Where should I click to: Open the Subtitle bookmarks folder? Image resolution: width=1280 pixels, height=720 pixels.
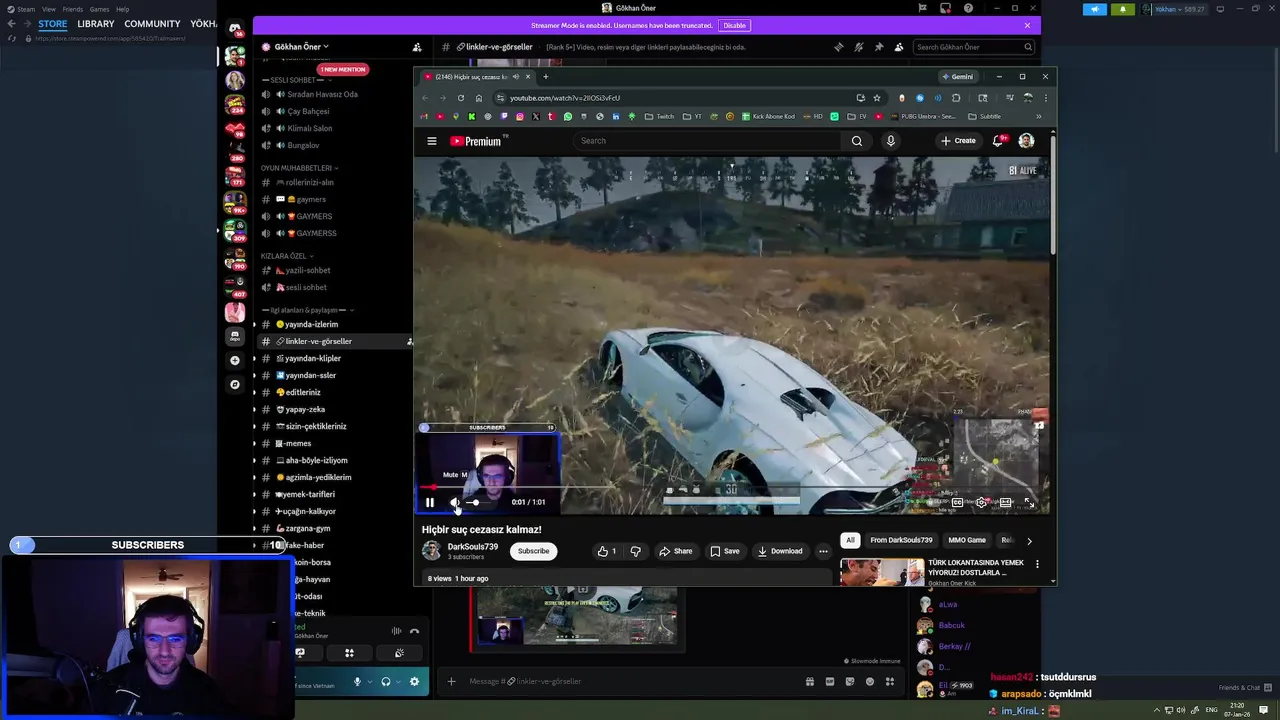(x=985, y=116)
